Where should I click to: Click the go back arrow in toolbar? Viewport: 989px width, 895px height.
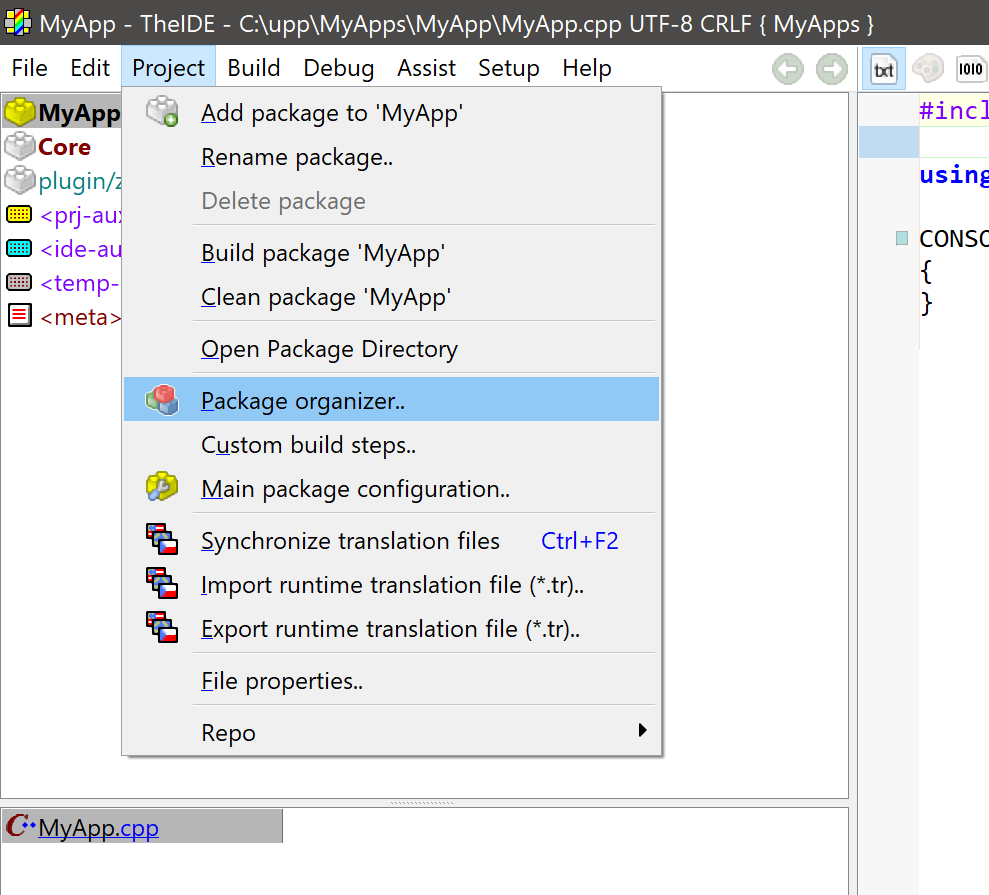(788, 69)
